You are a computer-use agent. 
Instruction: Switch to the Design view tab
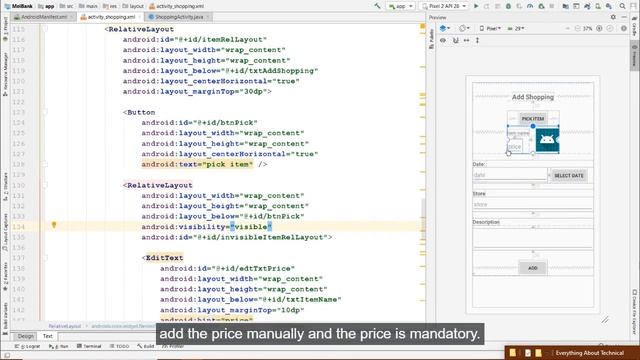tap(25, 336)
